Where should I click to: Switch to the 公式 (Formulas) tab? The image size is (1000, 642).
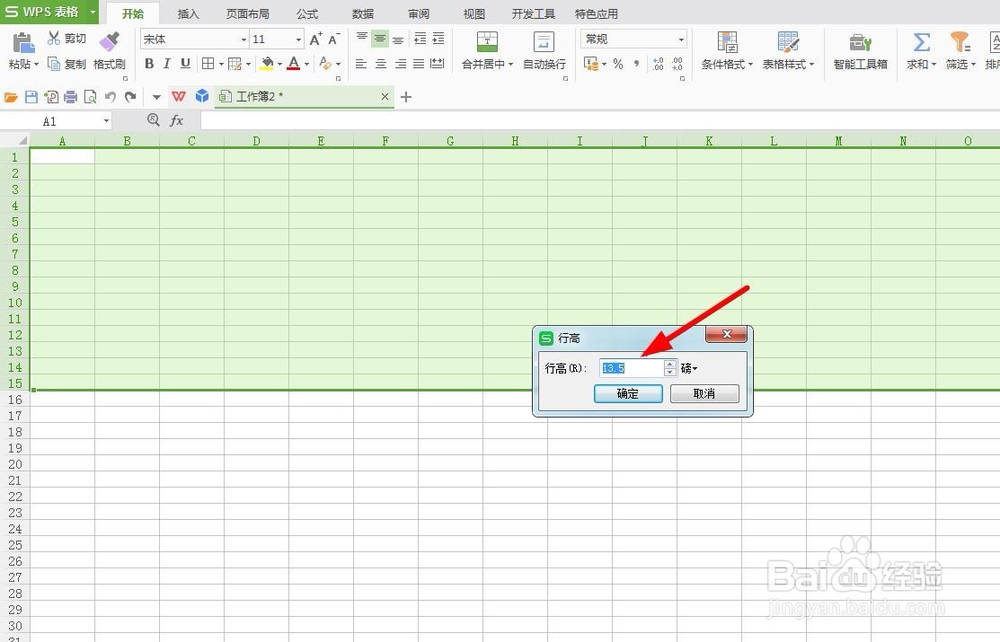[307, 13]
